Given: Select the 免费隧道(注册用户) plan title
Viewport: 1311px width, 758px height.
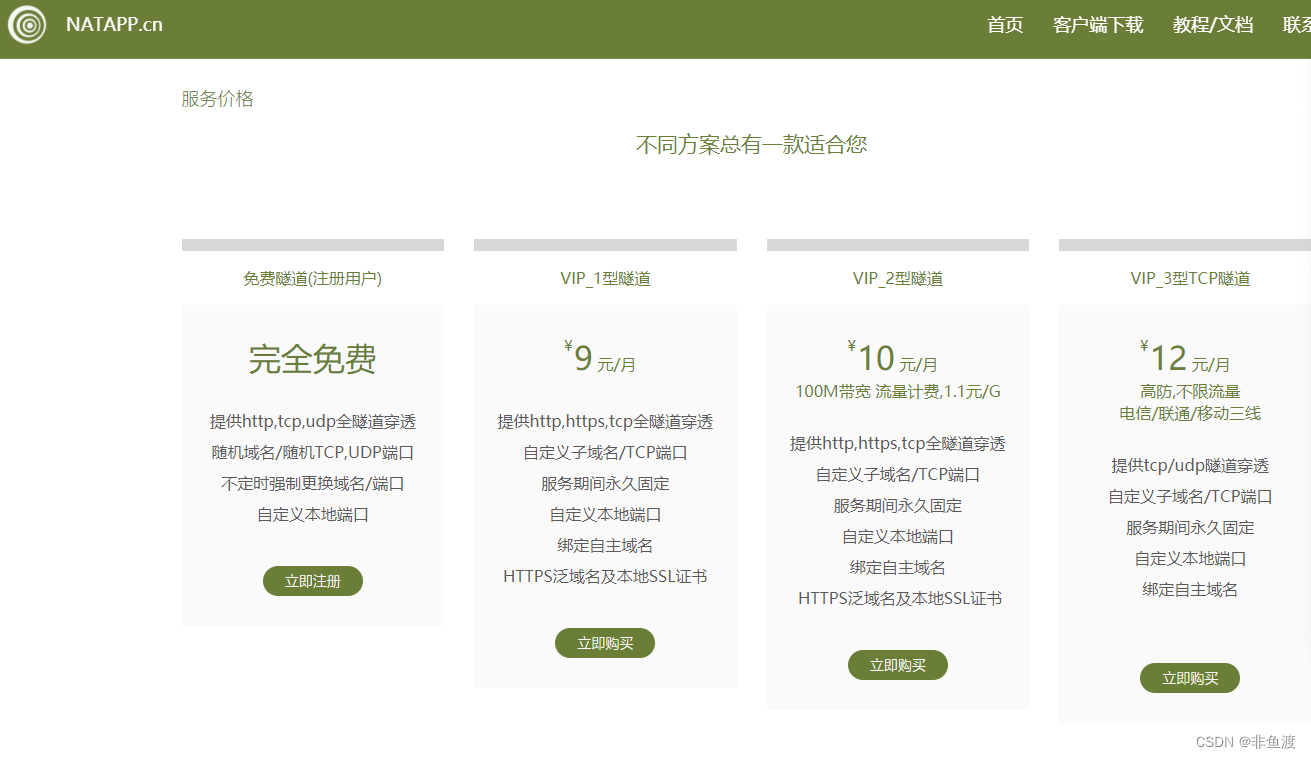Looking at the screenshot, I should coord(313,279).
